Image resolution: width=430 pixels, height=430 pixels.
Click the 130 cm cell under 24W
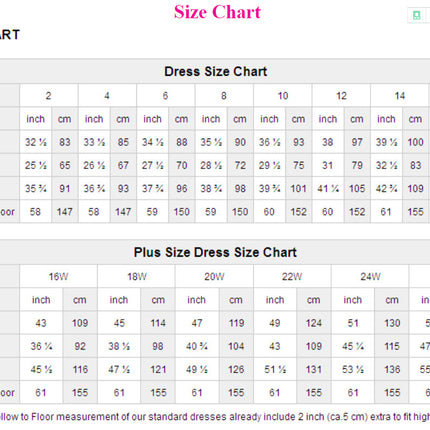pyautogui.click(x=392, y=323)
